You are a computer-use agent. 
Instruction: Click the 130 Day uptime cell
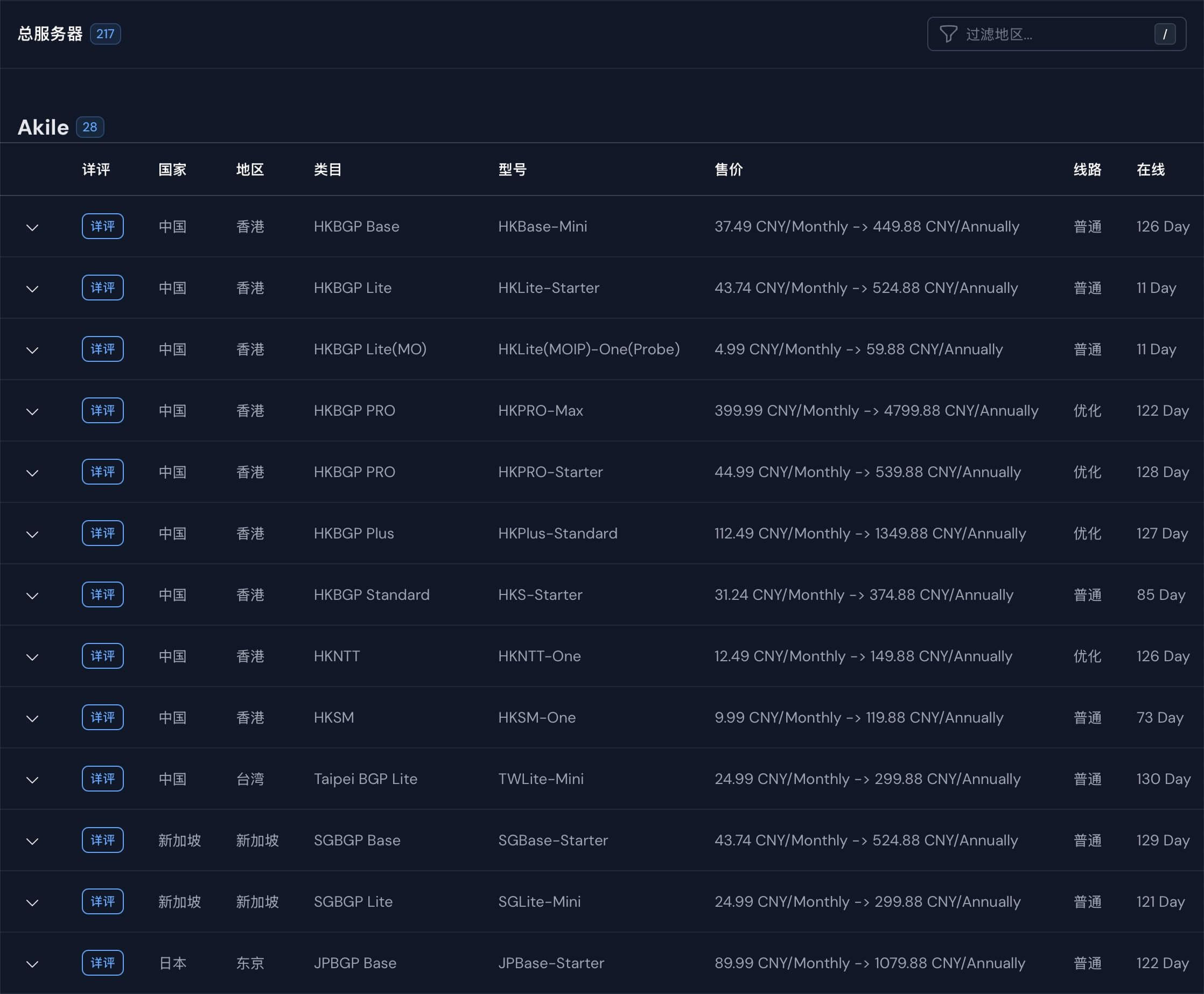pos(1164,779)
